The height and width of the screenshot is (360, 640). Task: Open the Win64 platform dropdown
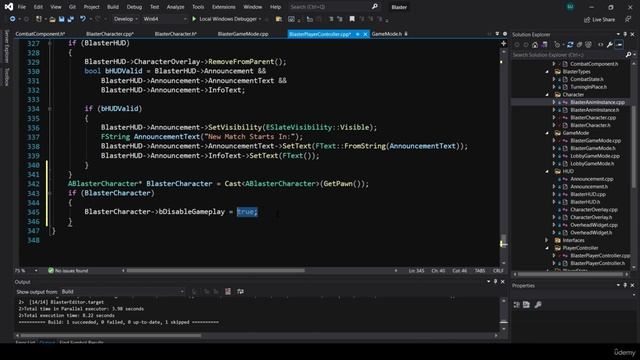coord(164,19)
